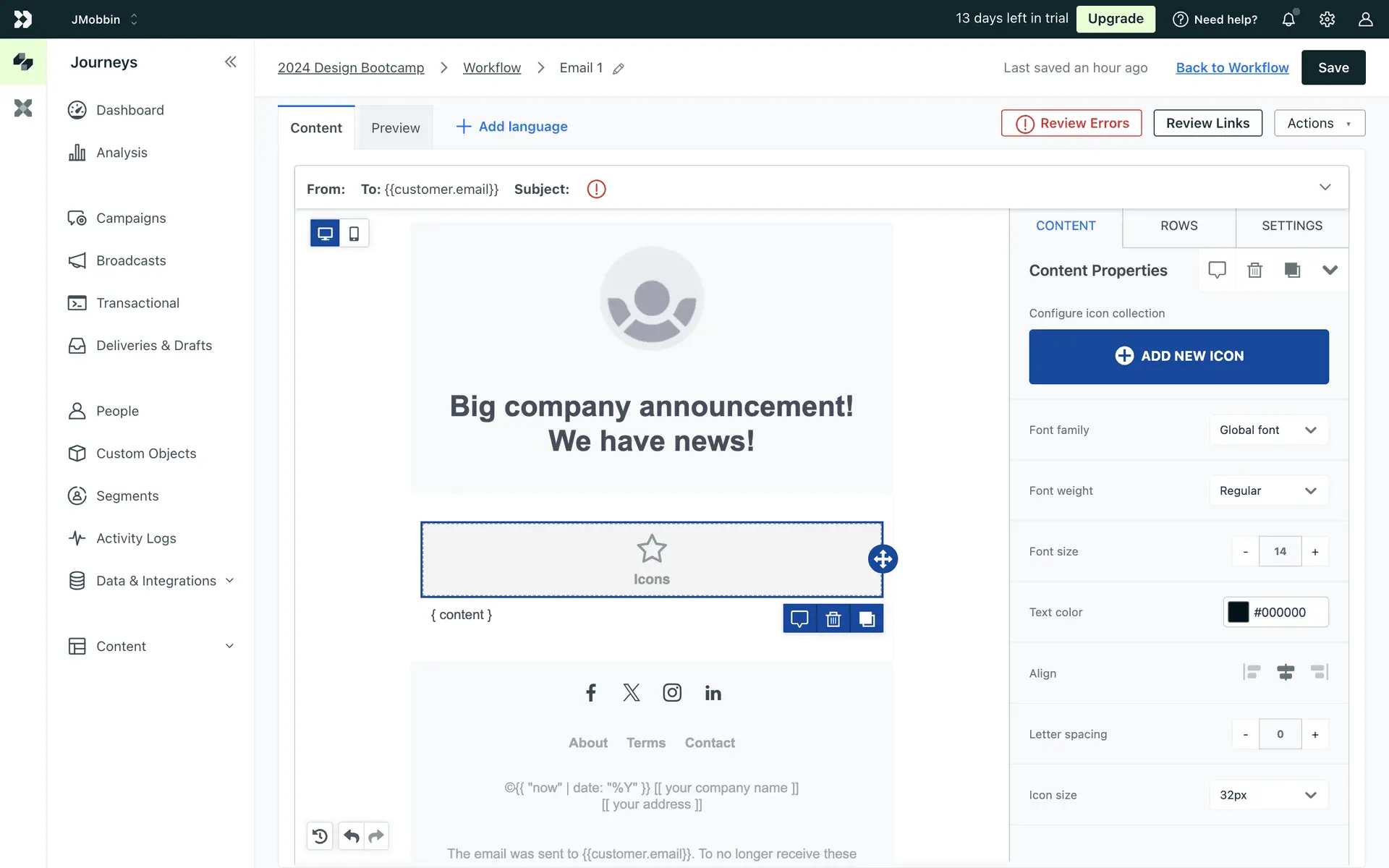Edit the Email 1 name with the pencil icon
This screenshot has width=1389, height=868.
(619, 69)
